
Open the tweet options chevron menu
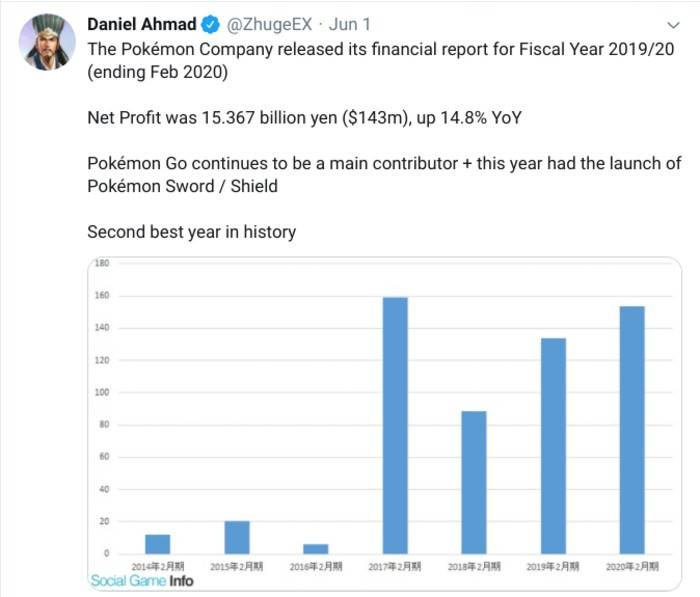(x=673, y=25)
